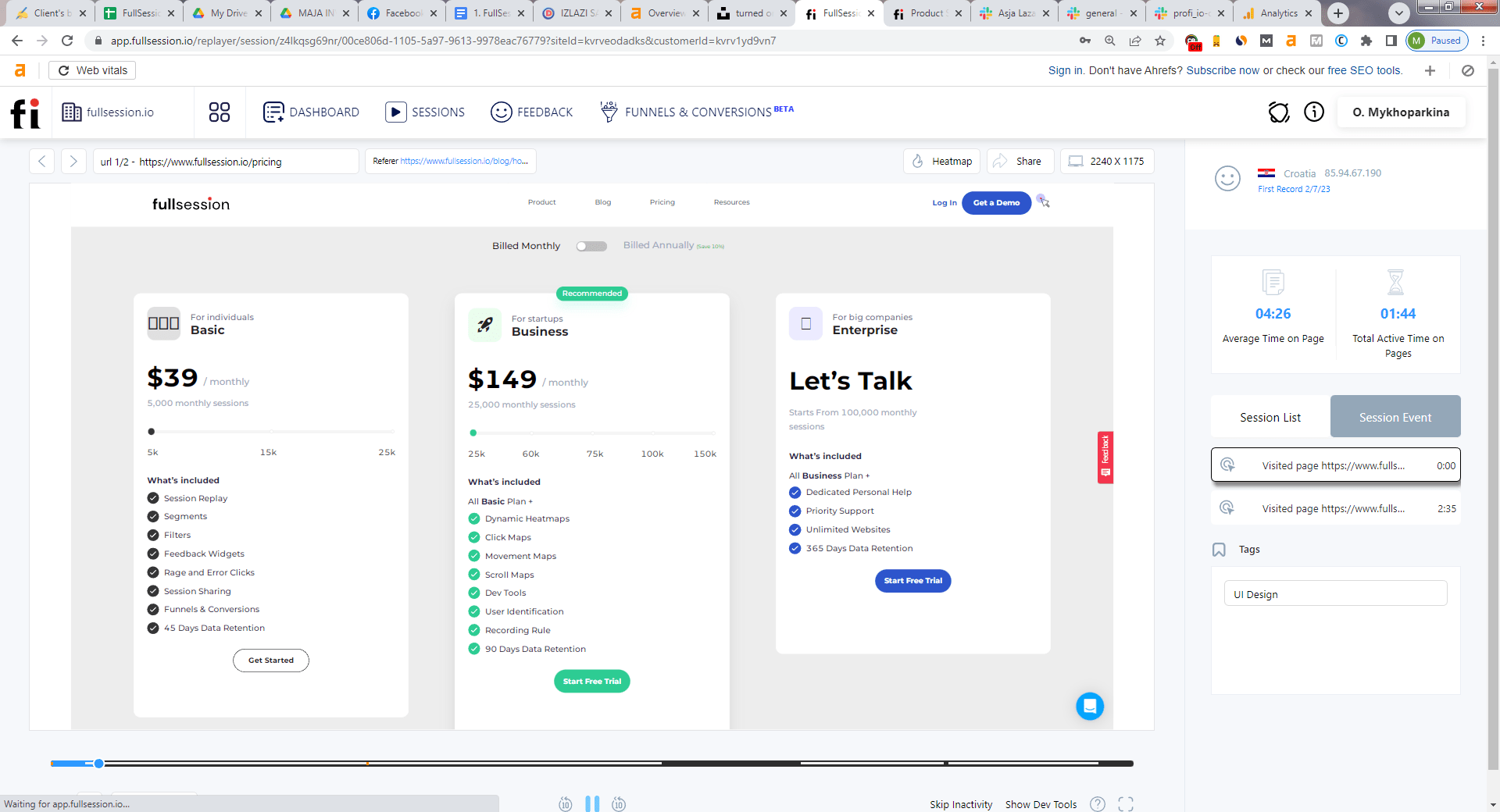The width and height of the screenshot is (1500, 812).
Task: Open free SEO tools link
Action: (1365, 70)
